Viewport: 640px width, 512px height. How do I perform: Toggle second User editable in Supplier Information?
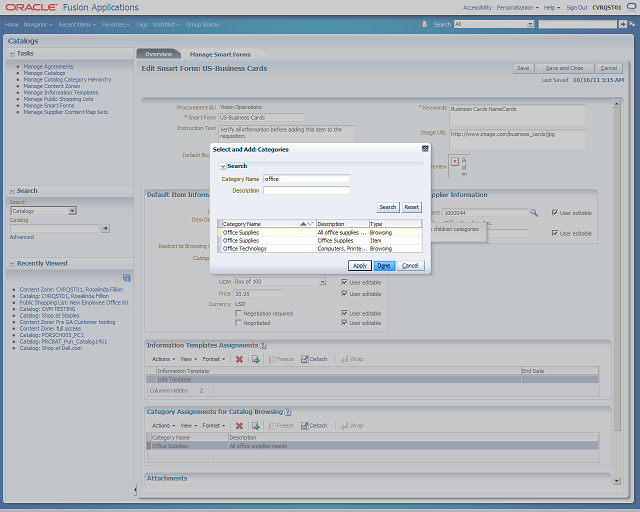(554, 233)
